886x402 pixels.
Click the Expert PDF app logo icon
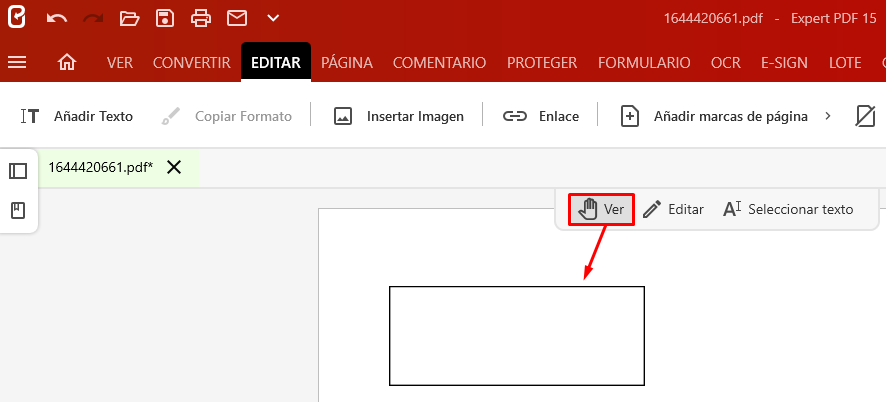tap(16, 18)
